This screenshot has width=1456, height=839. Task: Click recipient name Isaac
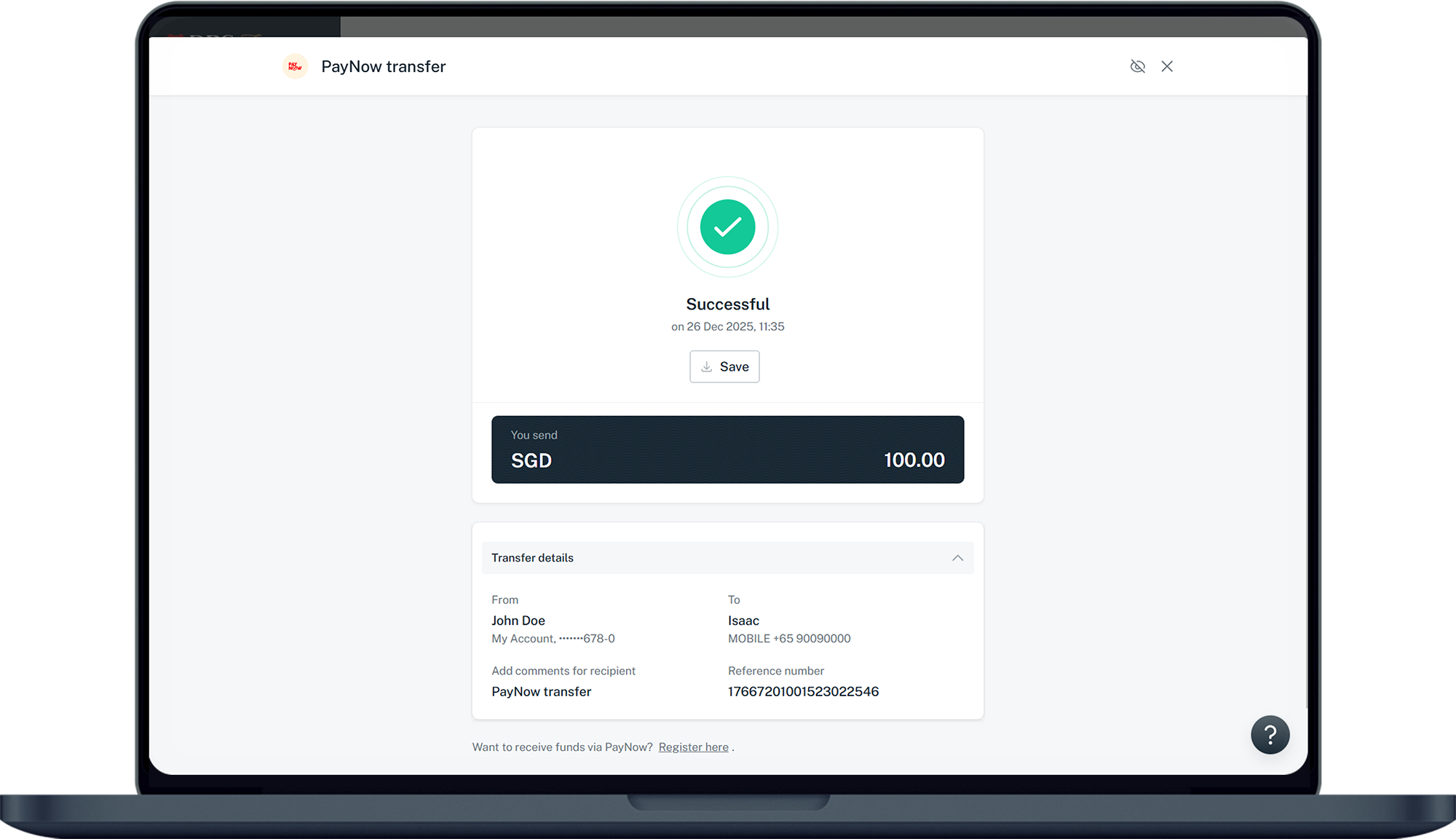pos(743,621)
